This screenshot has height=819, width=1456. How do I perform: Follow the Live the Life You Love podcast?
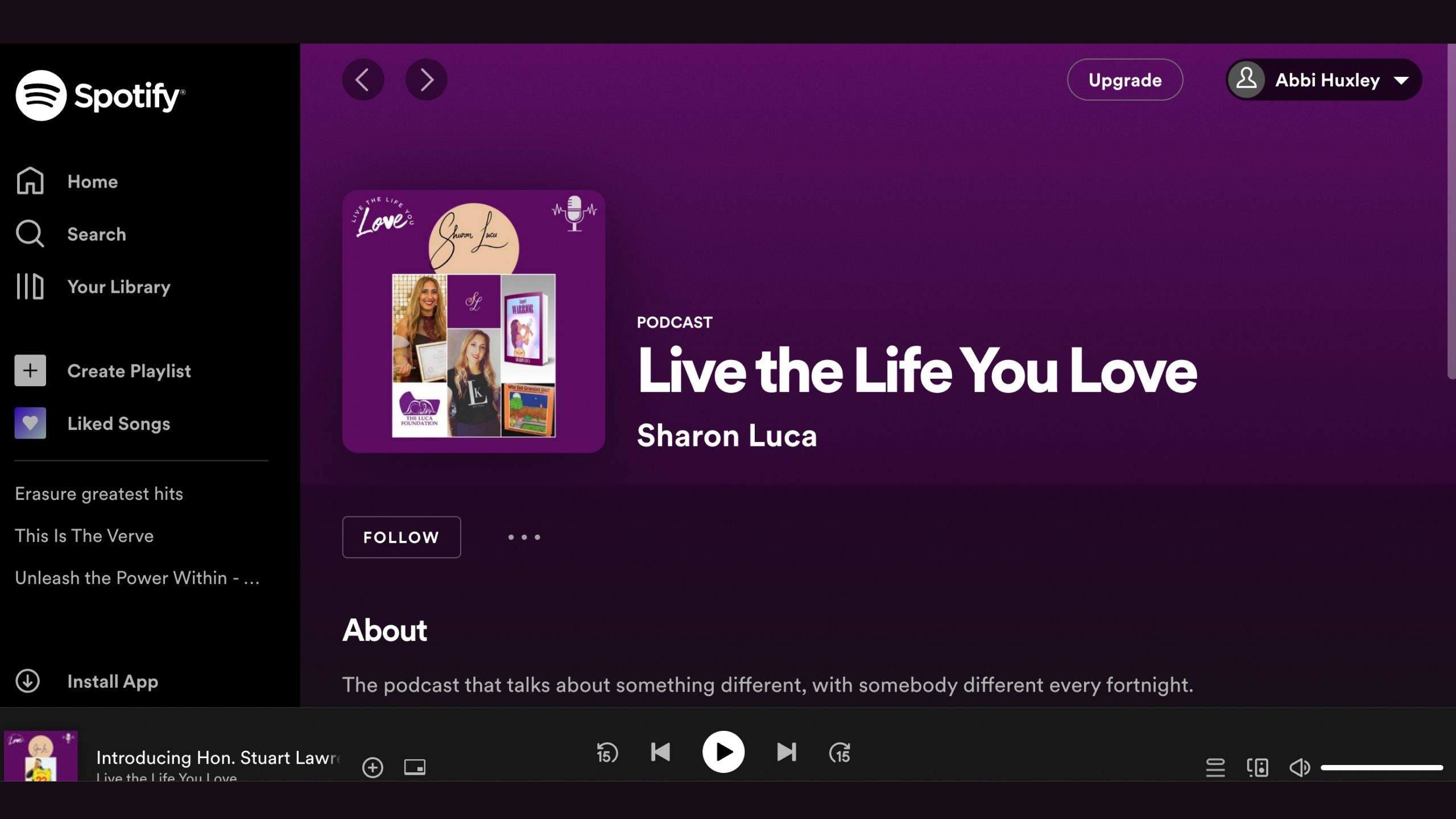click(x=401, y=537)
